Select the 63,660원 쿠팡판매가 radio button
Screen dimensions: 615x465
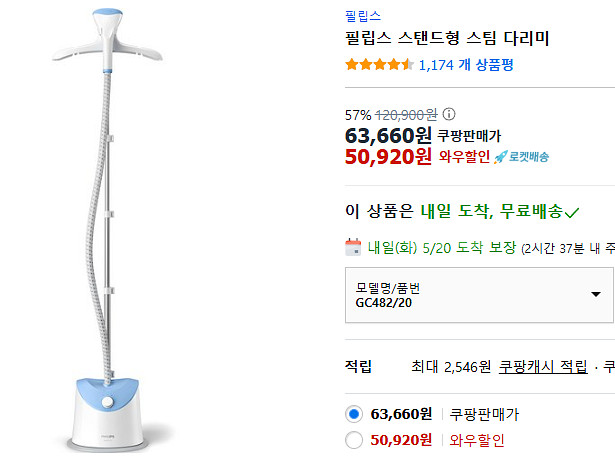click(352, 414)
